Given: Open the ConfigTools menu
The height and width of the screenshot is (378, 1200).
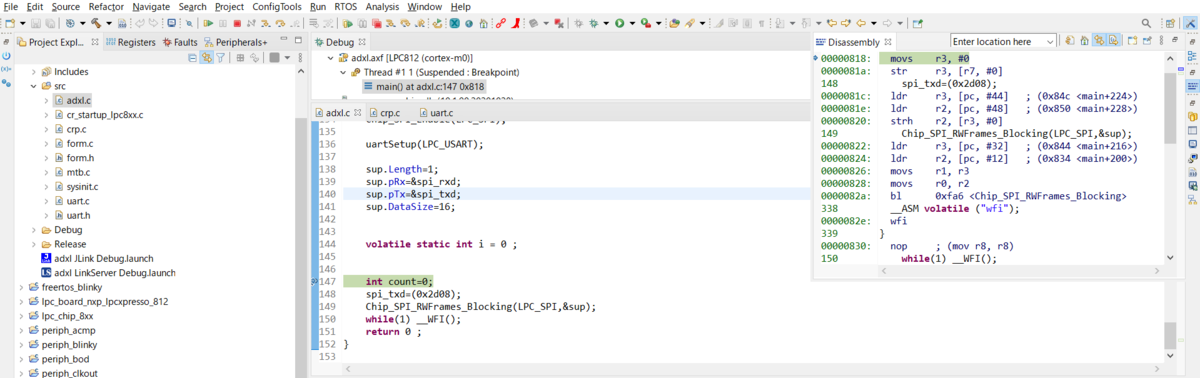Looking at the screenshot, I should 277,6.
